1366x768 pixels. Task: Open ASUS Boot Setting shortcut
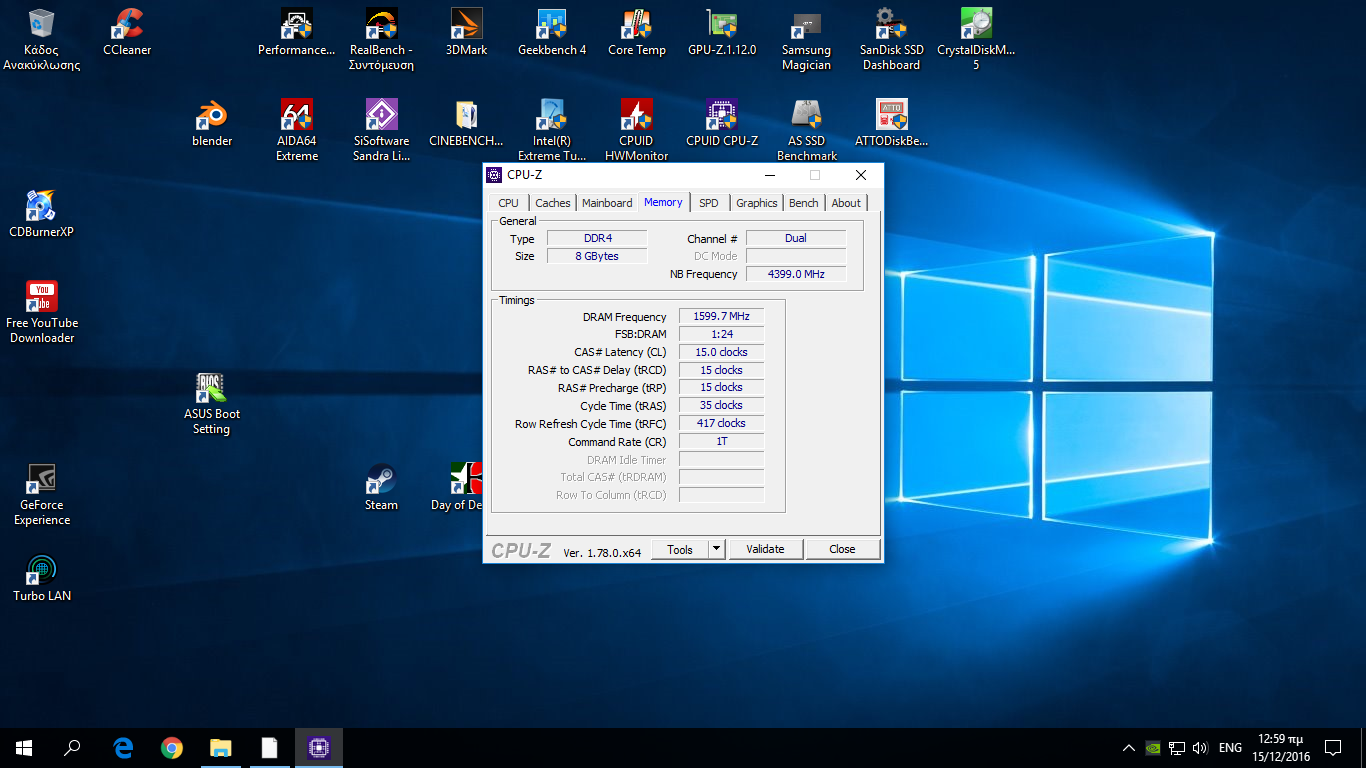(x=212, y=404)
